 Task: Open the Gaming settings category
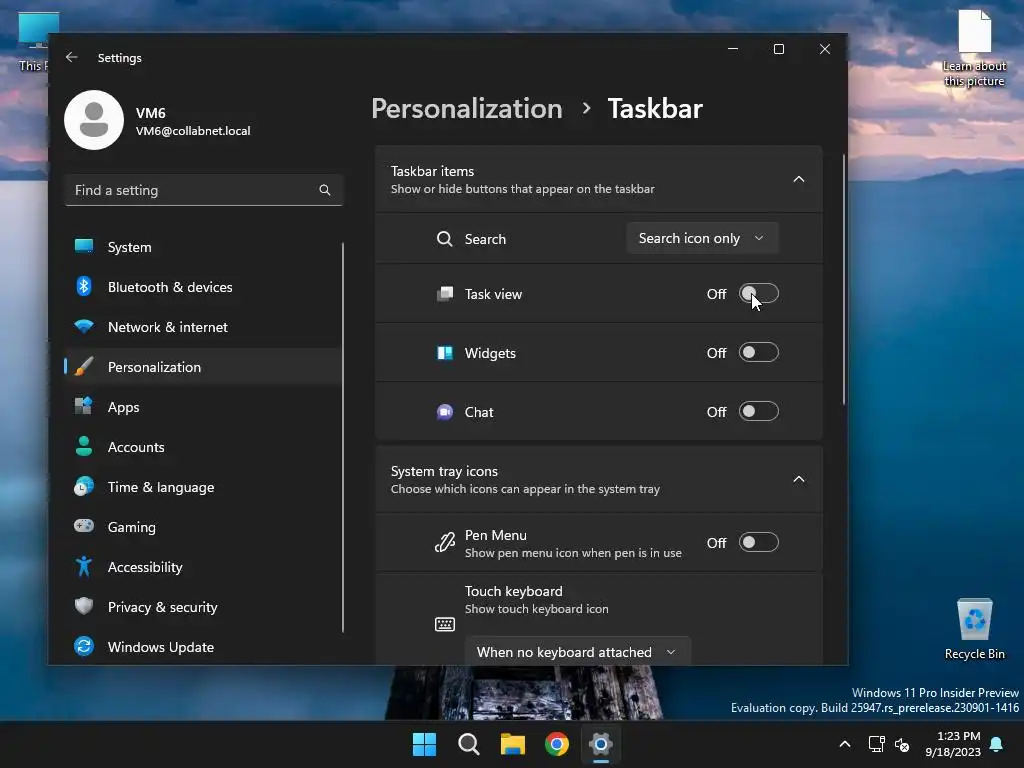(x=203, y=527)
